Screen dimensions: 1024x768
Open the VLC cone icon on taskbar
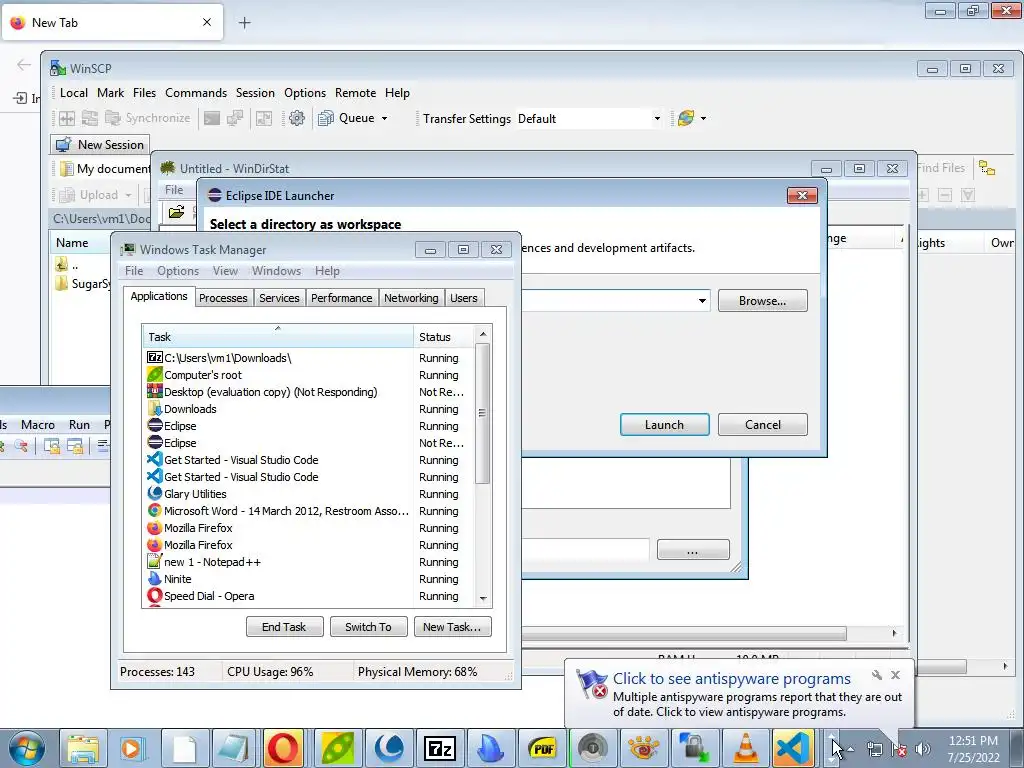[746, 748]
